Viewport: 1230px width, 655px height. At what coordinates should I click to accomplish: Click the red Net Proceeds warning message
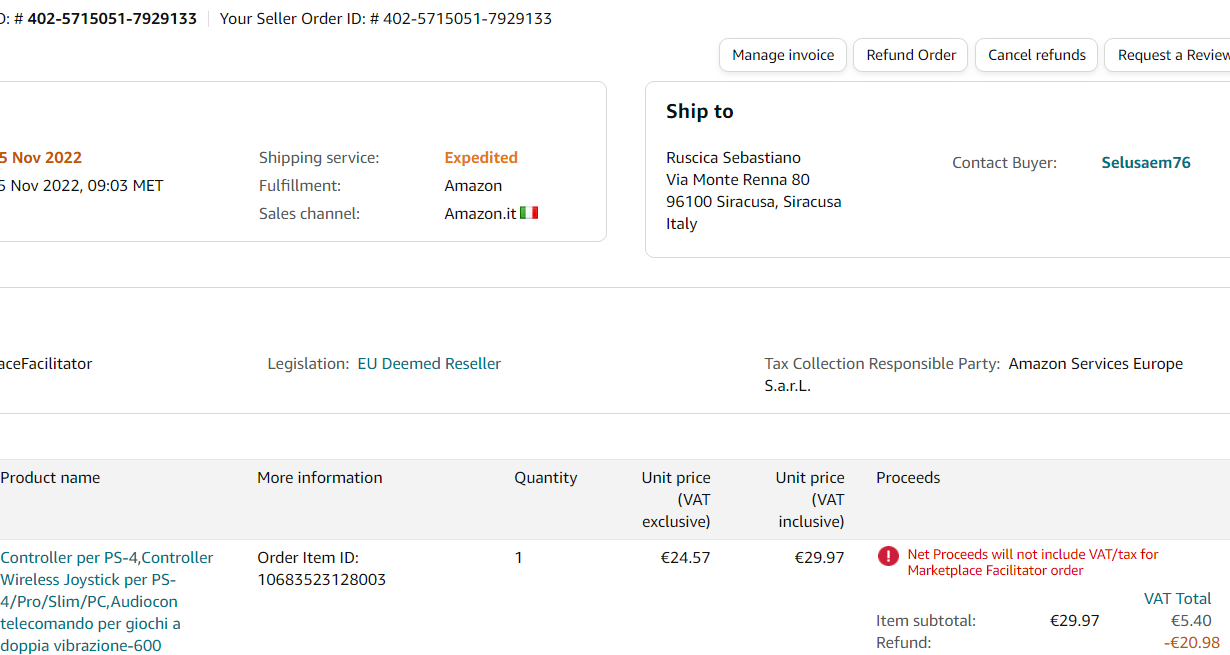point(1033,562)
